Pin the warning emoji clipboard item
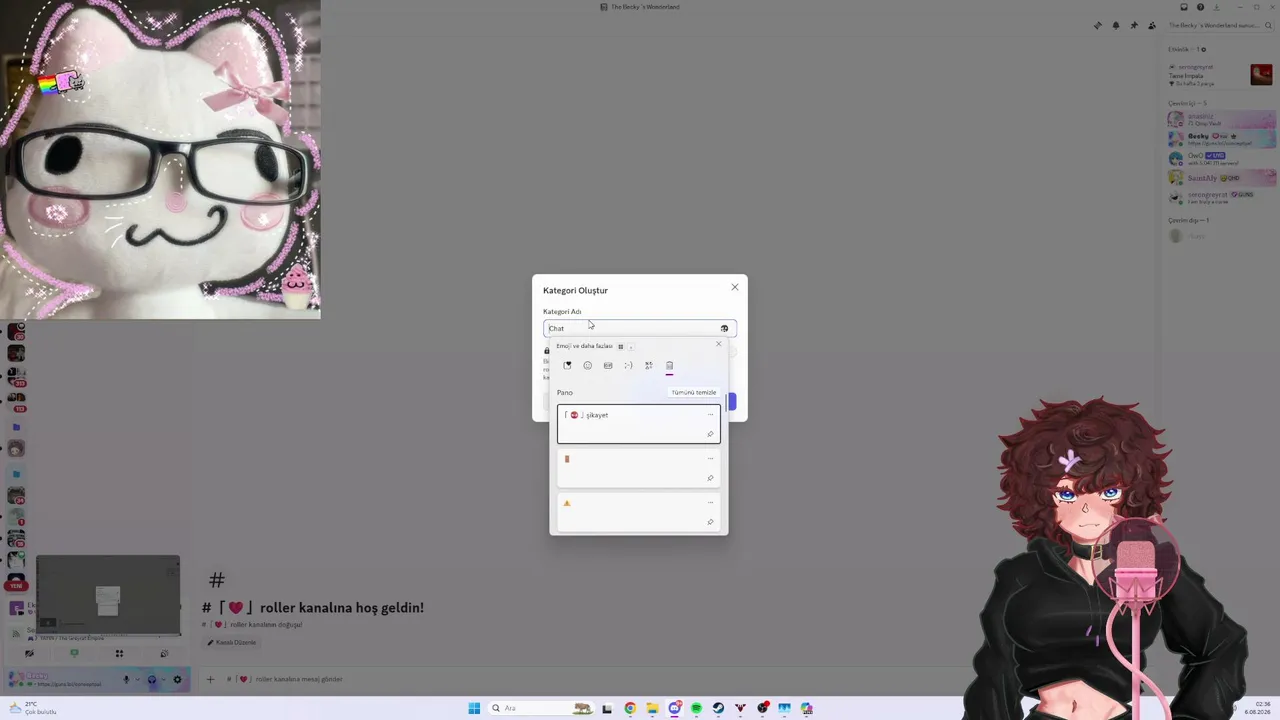Screen dimensions: 1280x720 click(710, 522)
